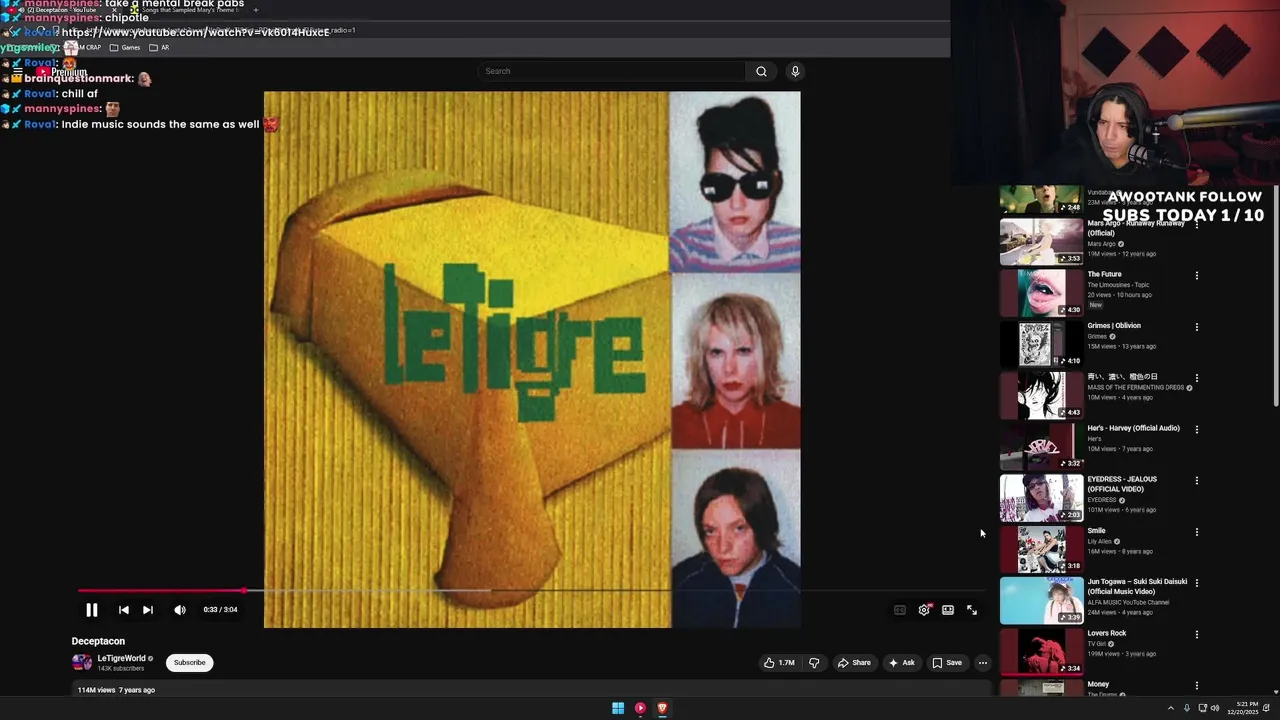
Task: Open more actions menu below video
Action: click(982, 662)
